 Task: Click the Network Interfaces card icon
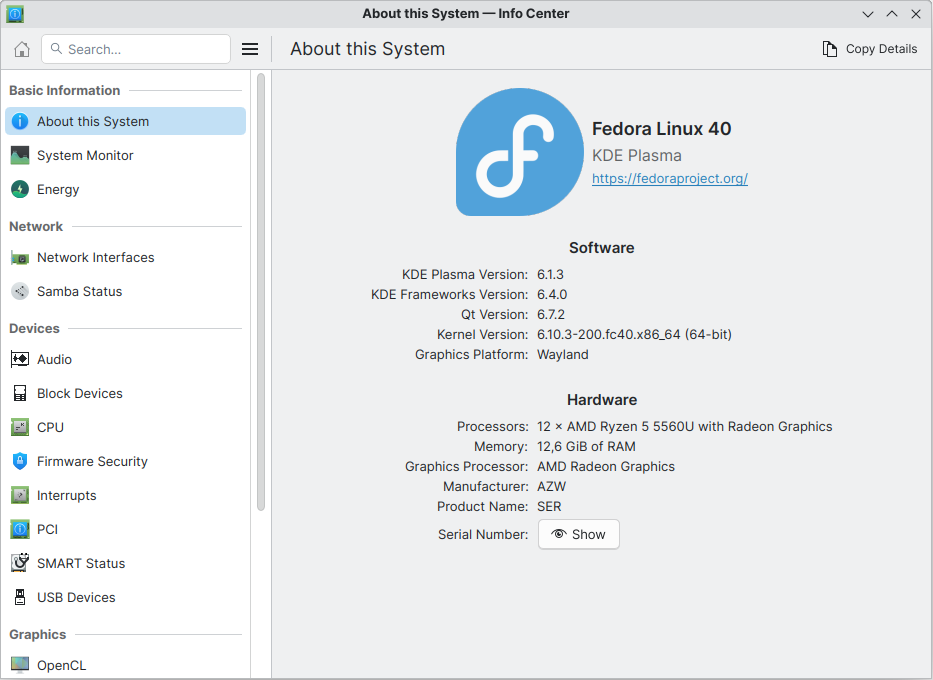[x=20, y=258]
